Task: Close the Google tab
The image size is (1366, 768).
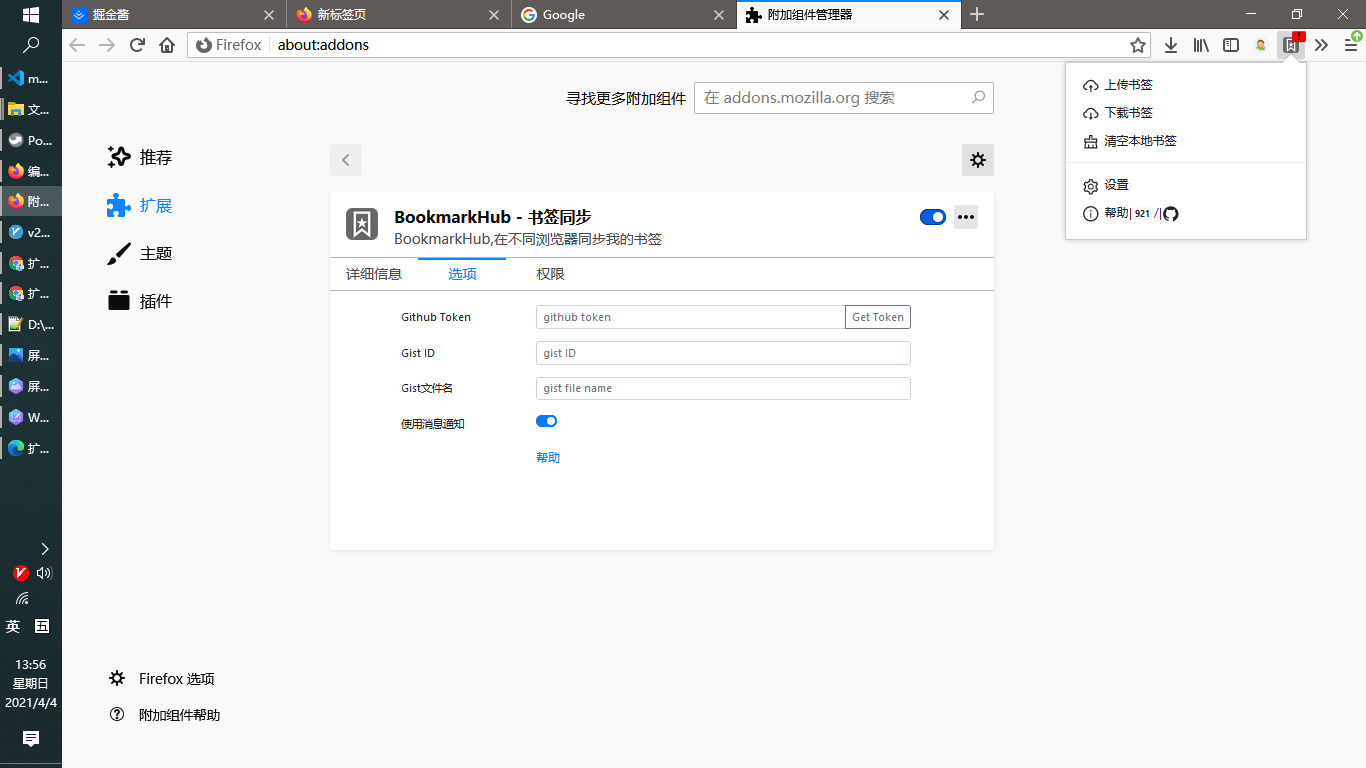Action: point(719,15)
